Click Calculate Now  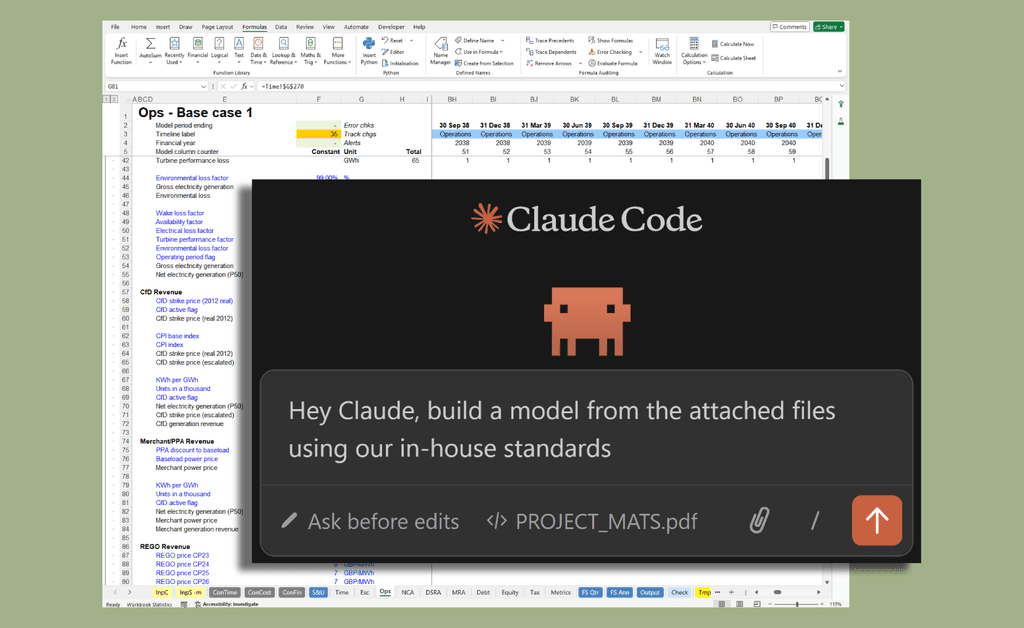733,44
